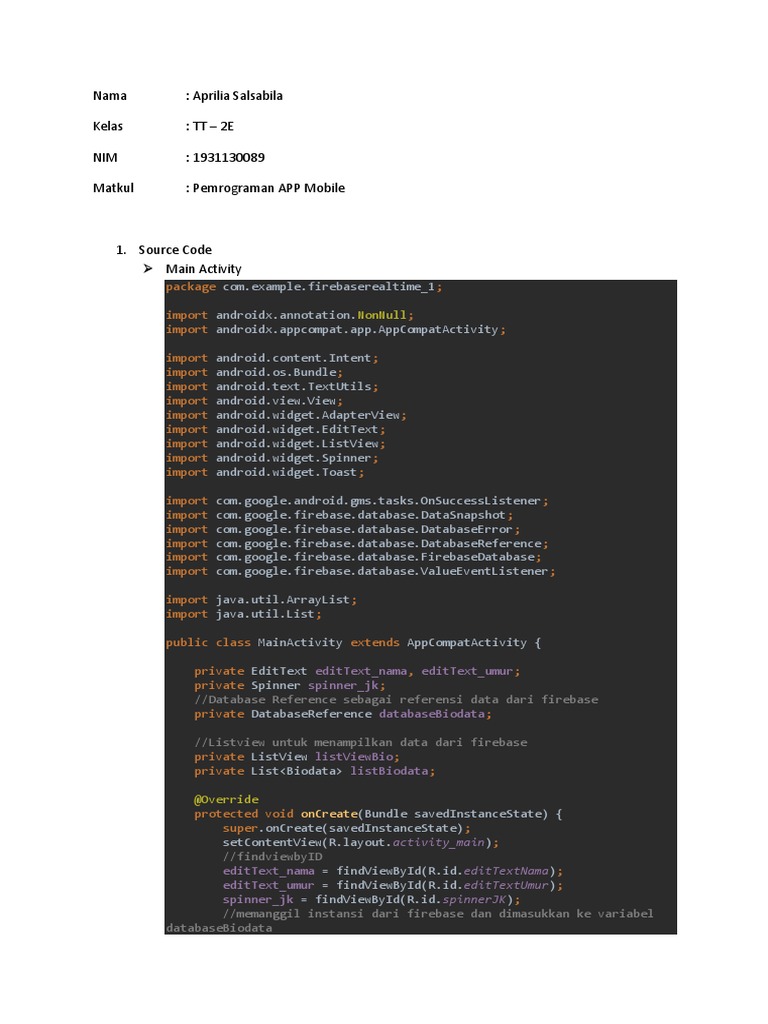Select 'private EditText editText_nama' line

(x=357, y=671)
